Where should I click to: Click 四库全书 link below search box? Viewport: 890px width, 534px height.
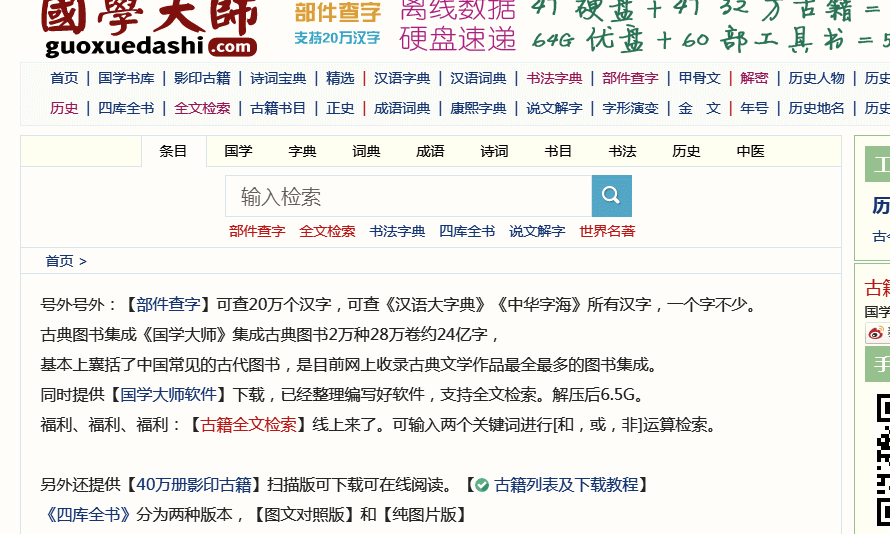(467, 231)
